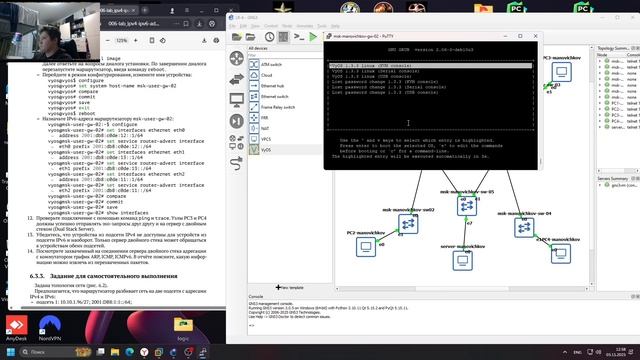This screenshot has height=360, width=640.
Task: Expand server node row in Topology Summary
Action: coord(600,127)
